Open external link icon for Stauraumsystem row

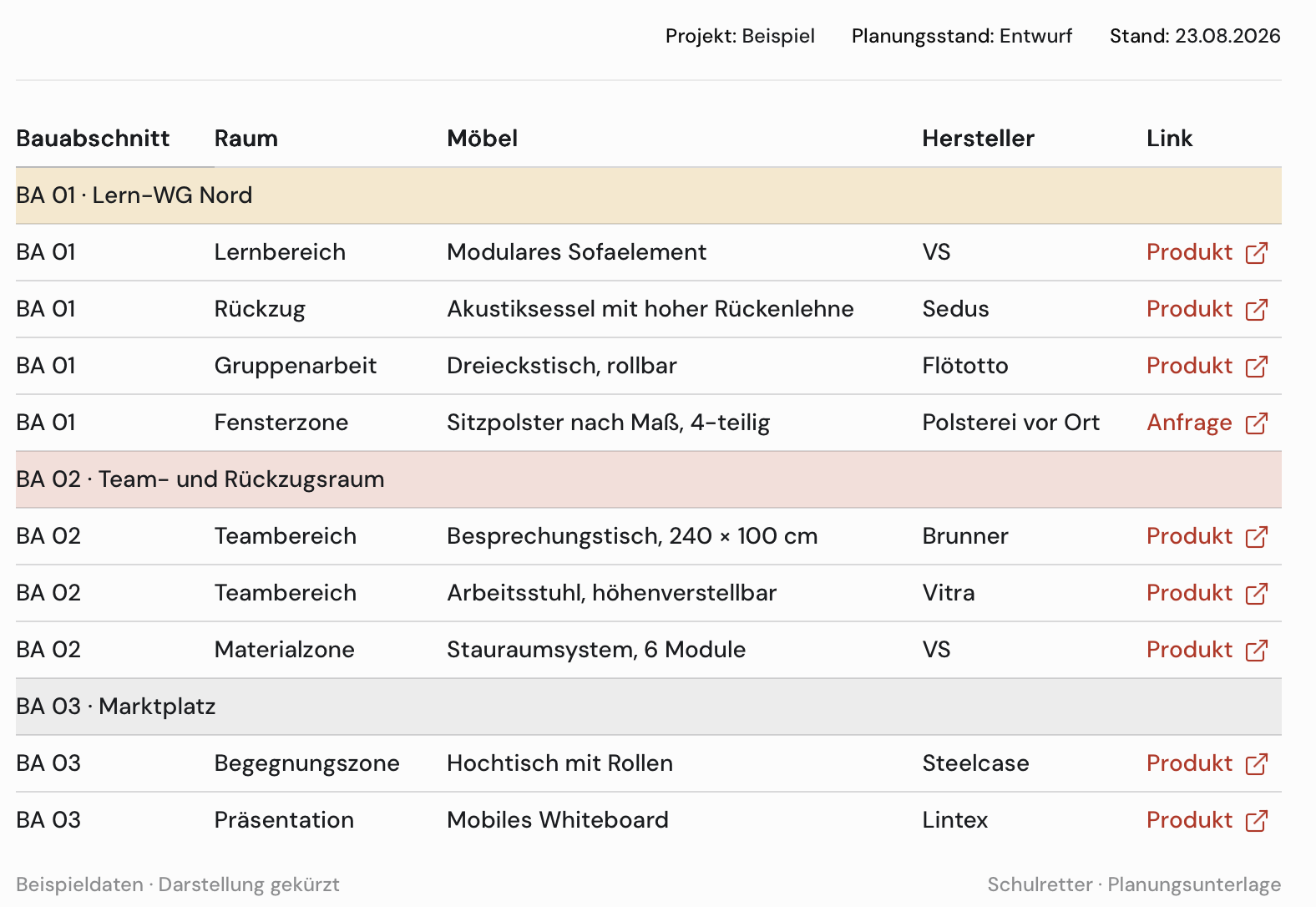pyautogui.click(x=1257, y=651)
